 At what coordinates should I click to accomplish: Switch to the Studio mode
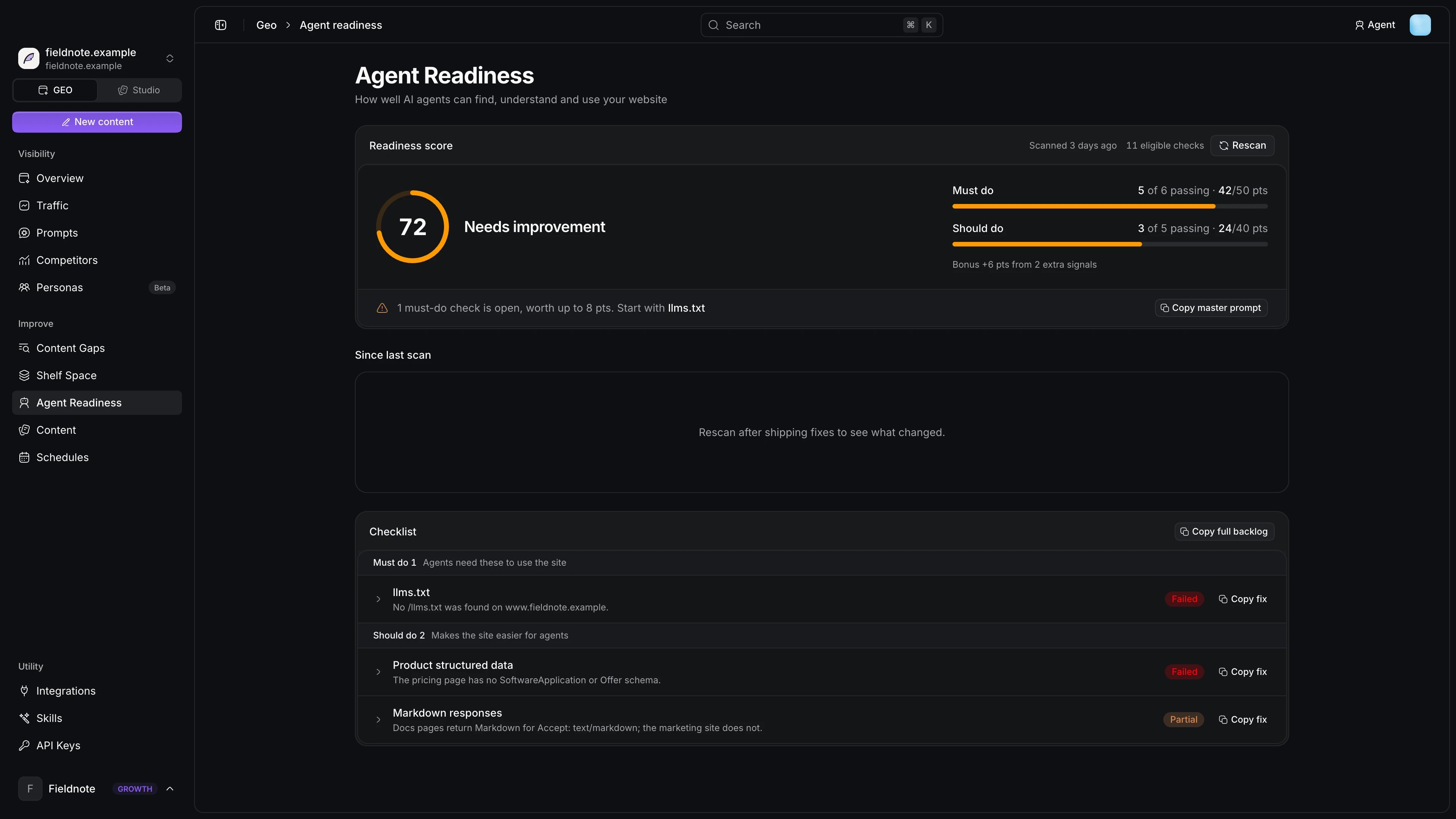139,91
